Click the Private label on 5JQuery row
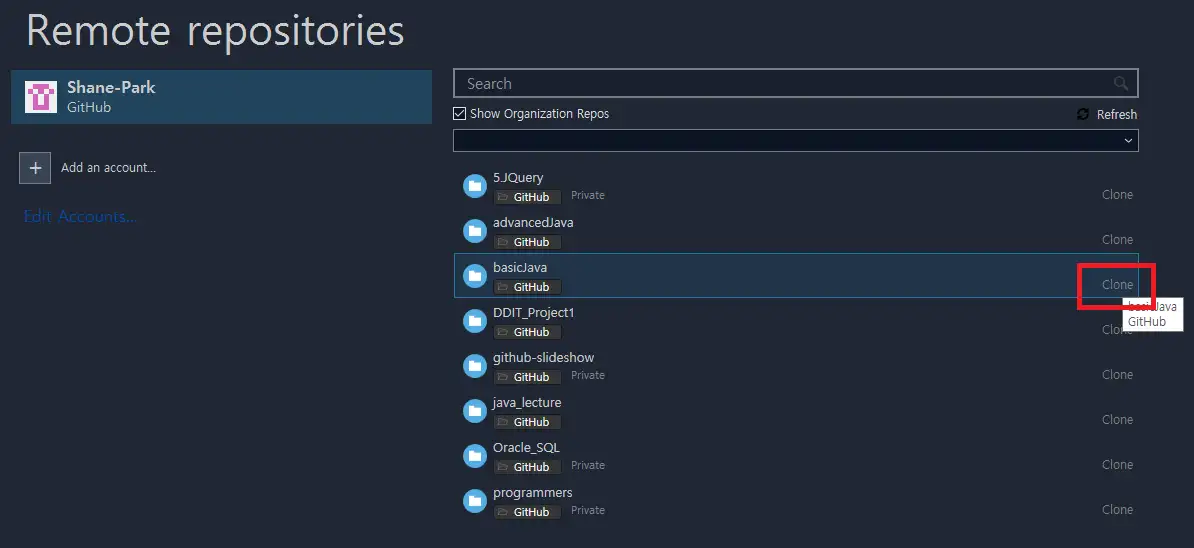The image size is (1194, 548). click(x=588, y=196)
